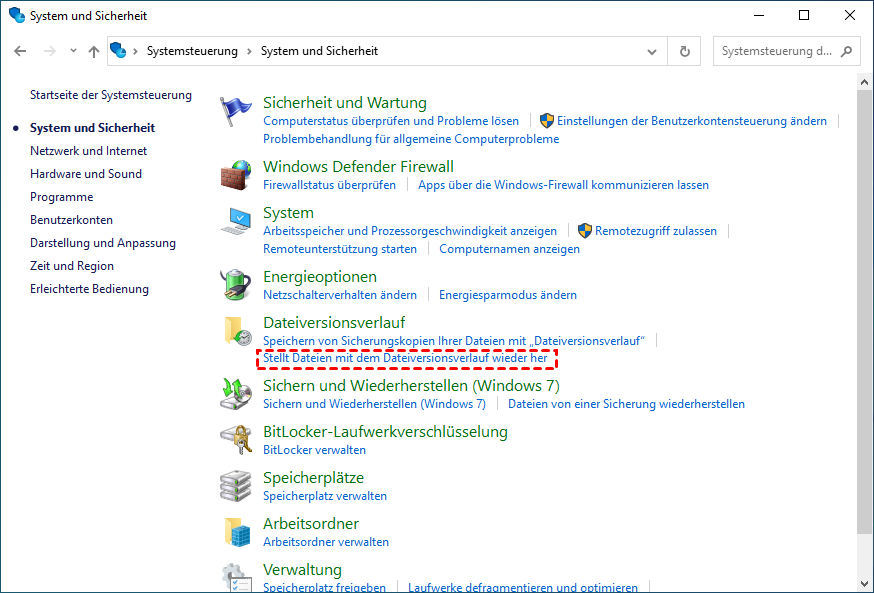Open Zeit und Region category

(x=72, y=266)
